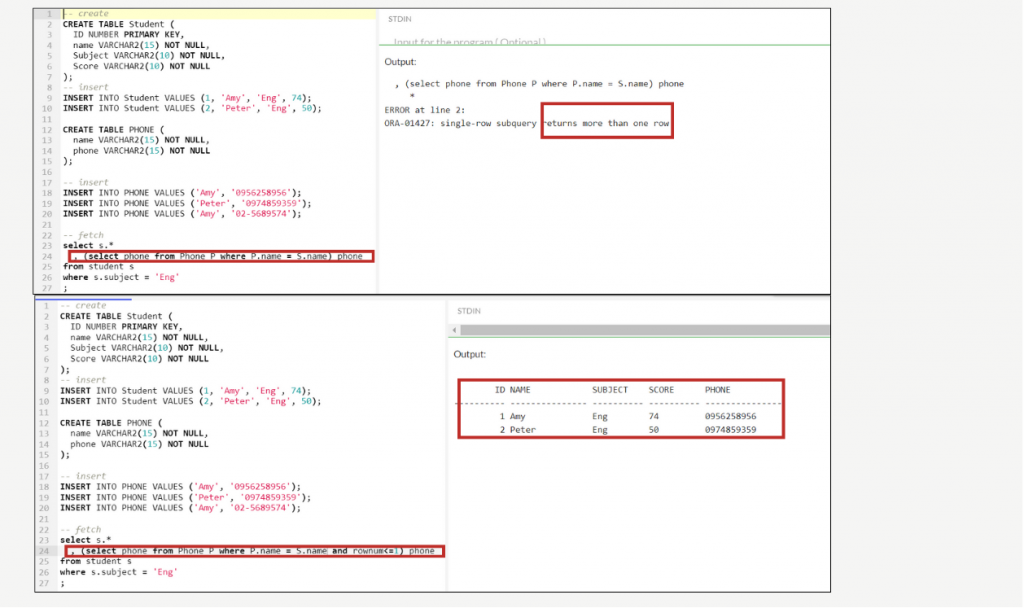
Task: Click 'Score VARCHAR2(10) NOT NULL' in the upper editor
Action: click(141, 66)
